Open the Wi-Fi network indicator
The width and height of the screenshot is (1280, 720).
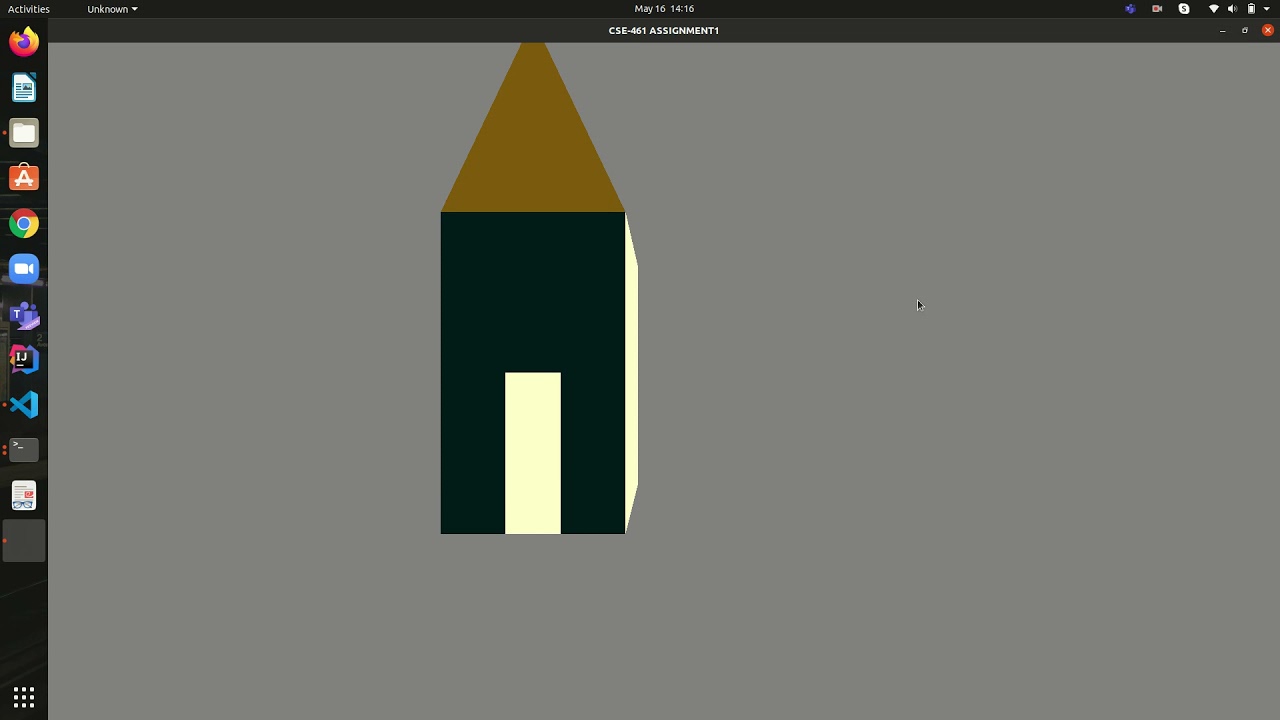1214,9
